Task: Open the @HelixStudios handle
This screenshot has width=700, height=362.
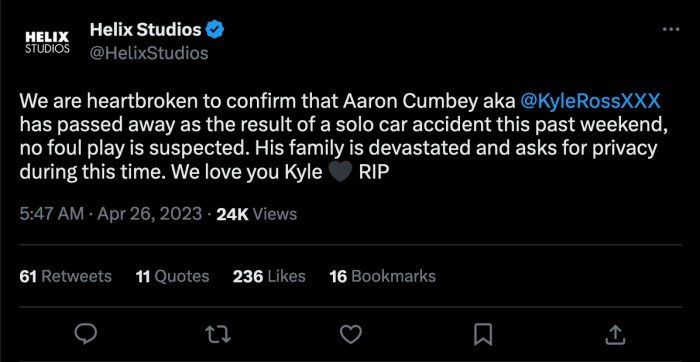Action: point(149,54)
